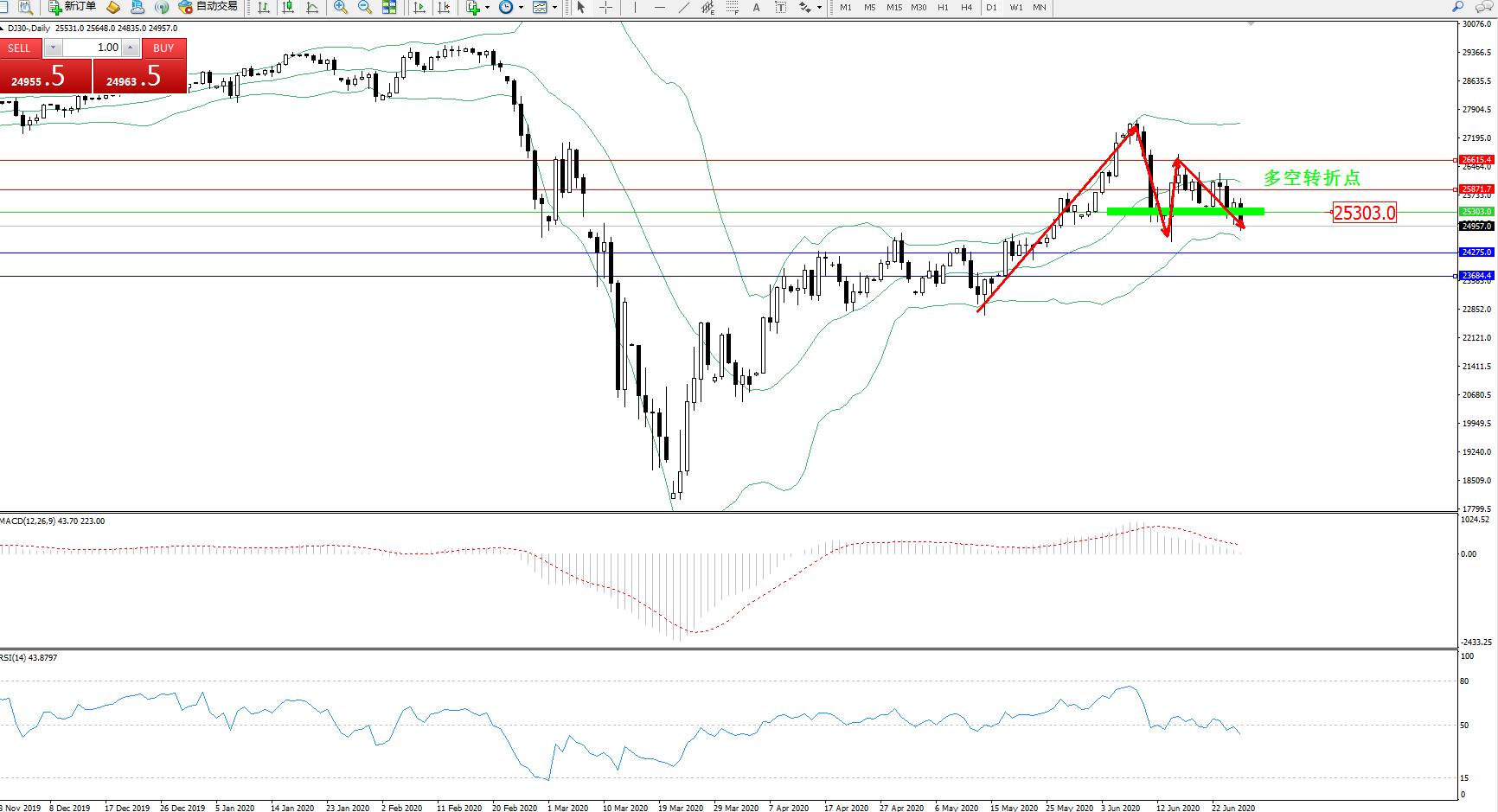1498x812 pixels.
Task: Select the horizontal line drawing tool
Action: [x=660, y=7]
